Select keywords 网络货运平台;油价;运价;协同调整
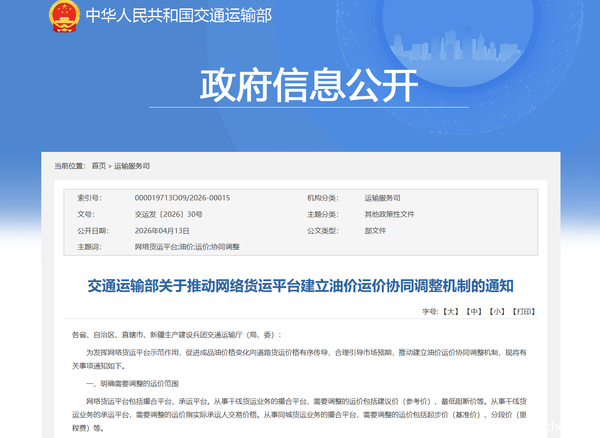 187,247
